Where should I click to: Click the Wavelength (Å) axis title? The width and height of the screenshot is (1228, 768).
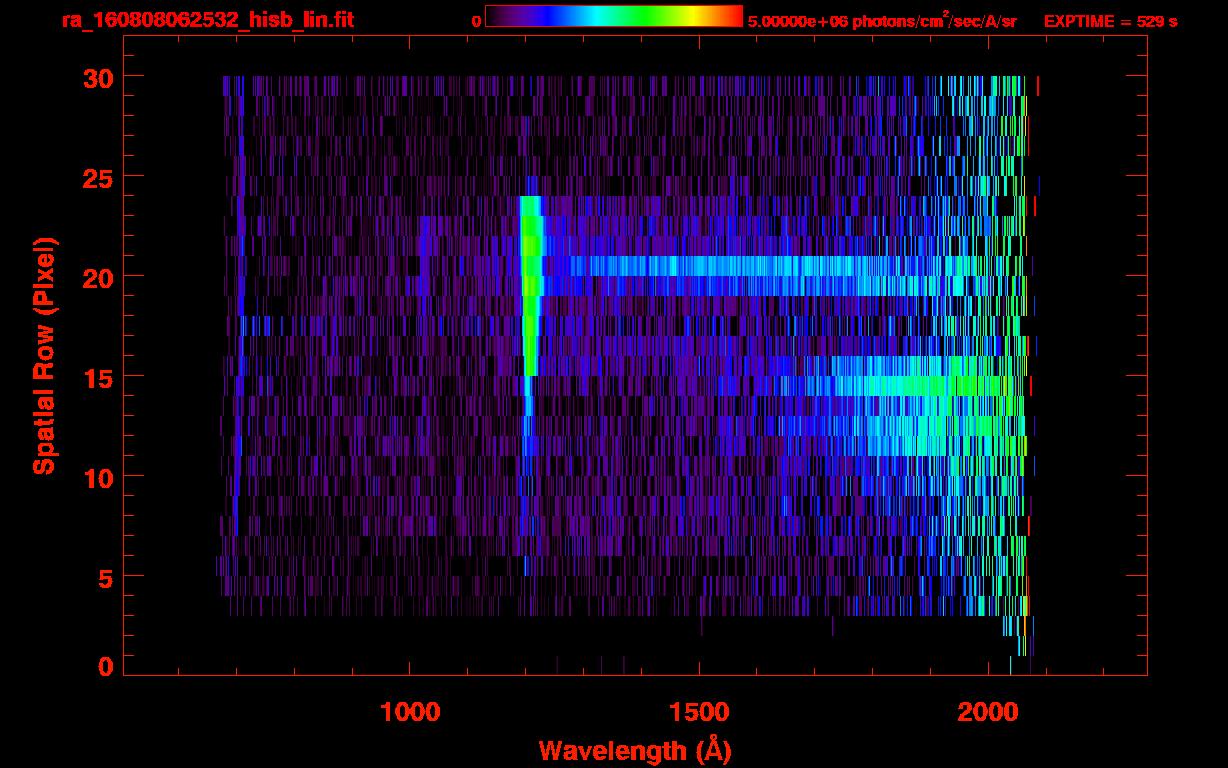[635, 750]
